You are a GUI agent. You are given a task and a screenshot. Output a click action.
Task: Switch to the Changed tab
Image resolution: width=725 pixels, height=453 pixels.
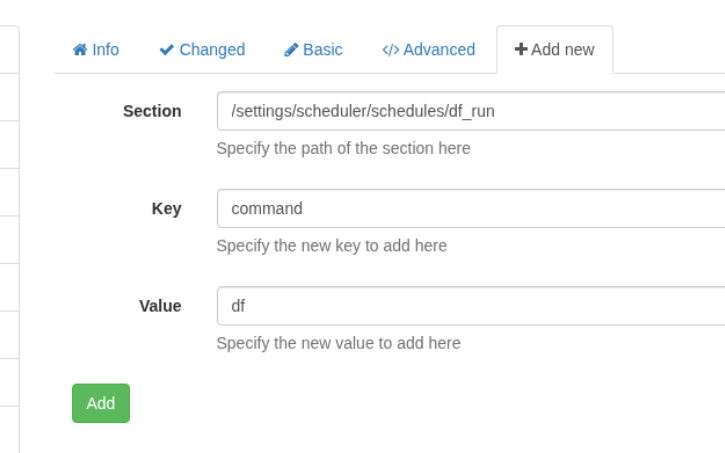[x=202, y=50]
